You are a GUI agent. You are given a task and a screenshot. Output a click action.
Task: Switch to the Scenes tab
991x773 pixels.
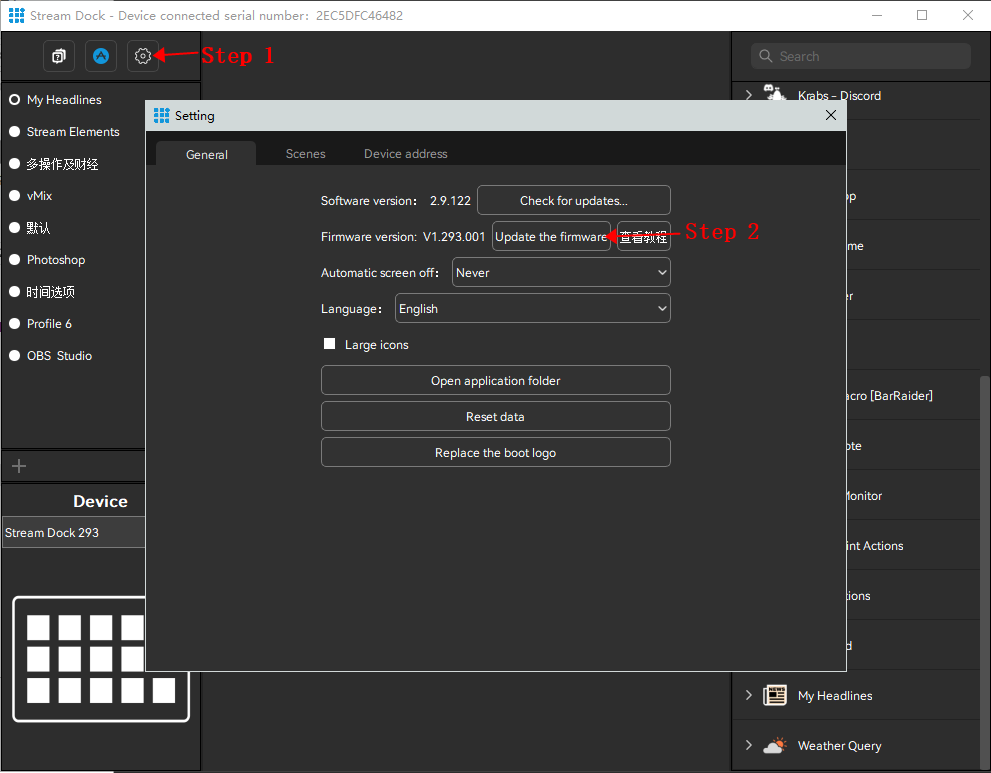[305, 154]
